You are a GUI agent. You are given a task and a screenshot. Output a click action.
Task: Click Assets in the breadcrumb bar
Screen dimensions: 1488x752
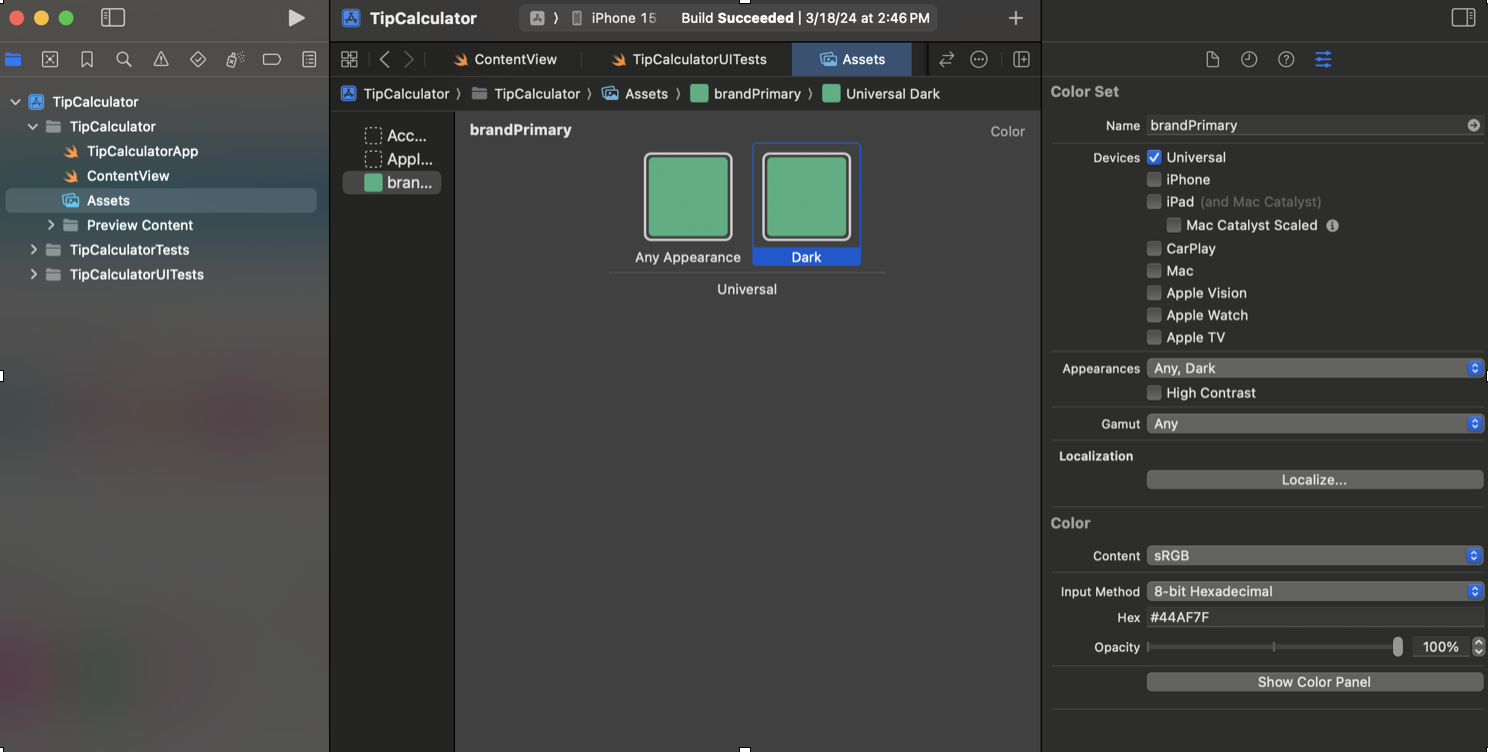coord(635,93)
